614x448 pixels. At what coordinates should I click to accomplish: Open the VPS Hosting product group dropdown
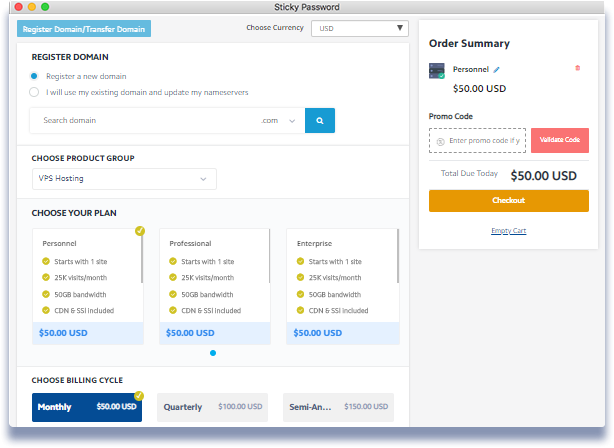click(124, 179)
